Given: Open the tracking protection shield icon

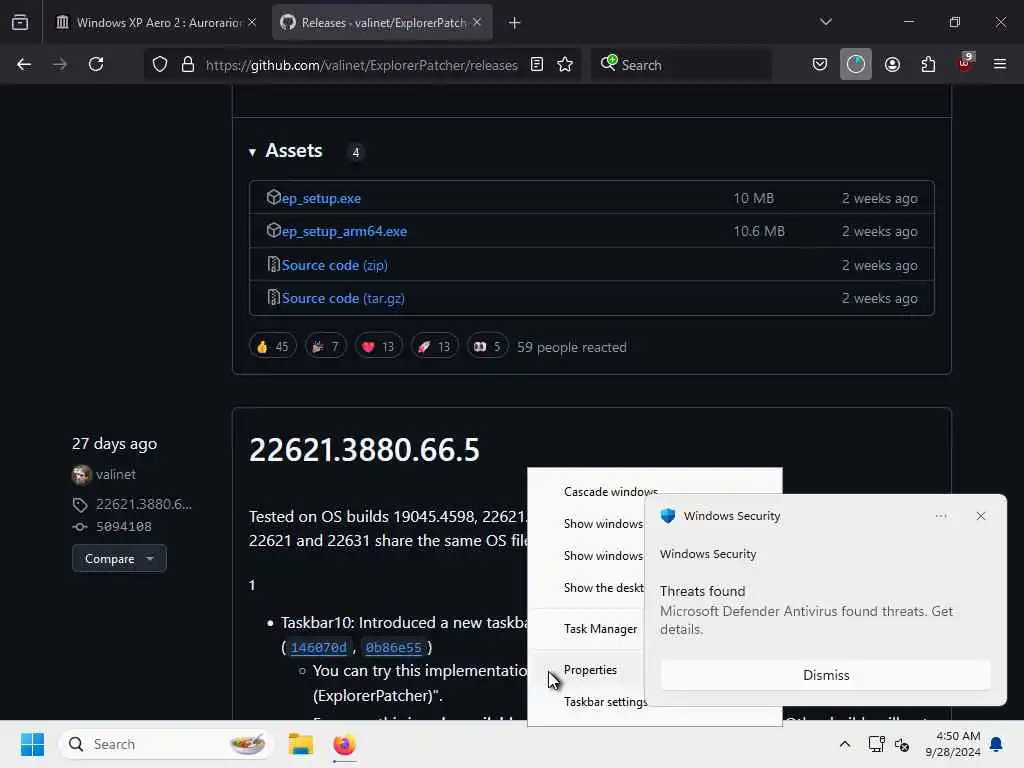Looking at the screenshot, I should coord(160,64).
